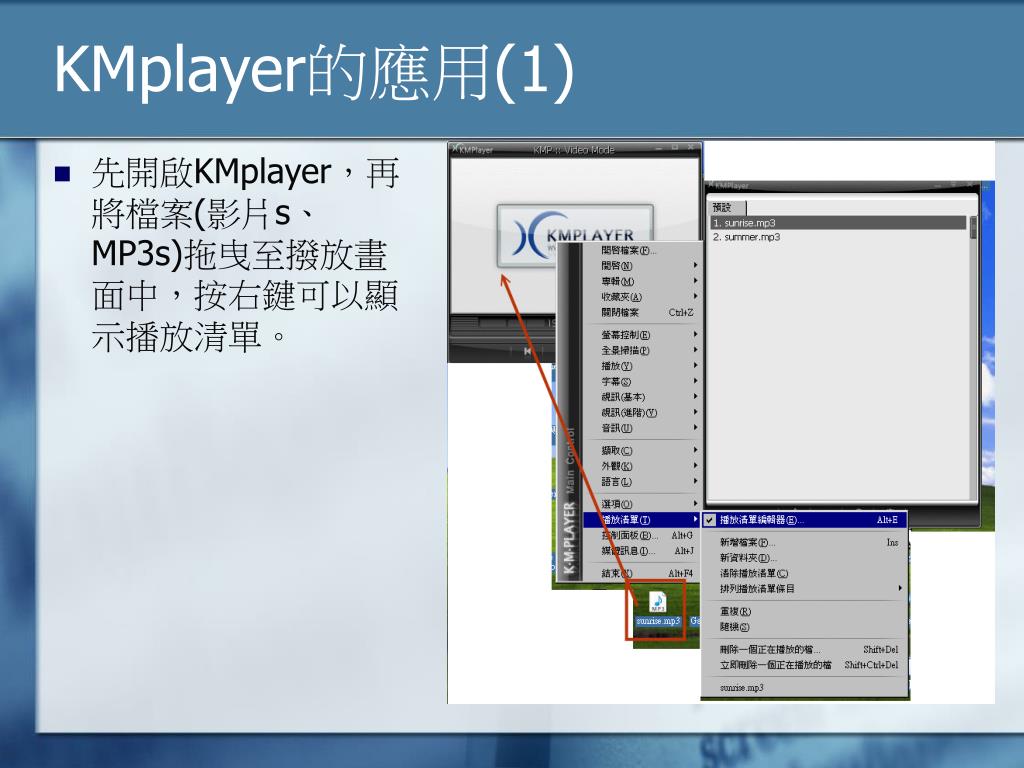Click the playlist editor vertical scrollbar
This screenshot has height=768, width=1024.
[x=973, y=358]
